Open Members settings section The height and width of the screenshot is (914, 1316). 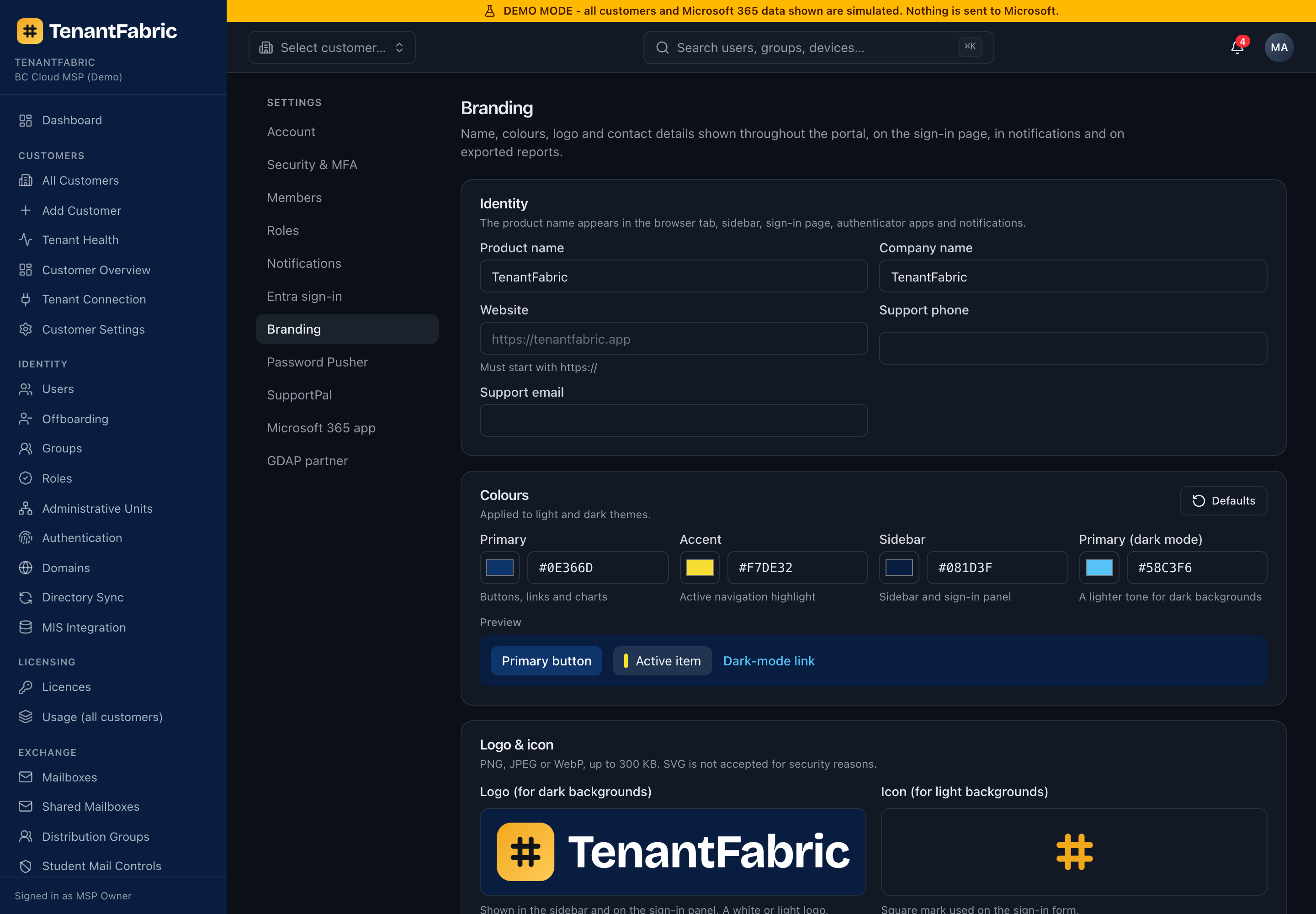coord(347,197)
